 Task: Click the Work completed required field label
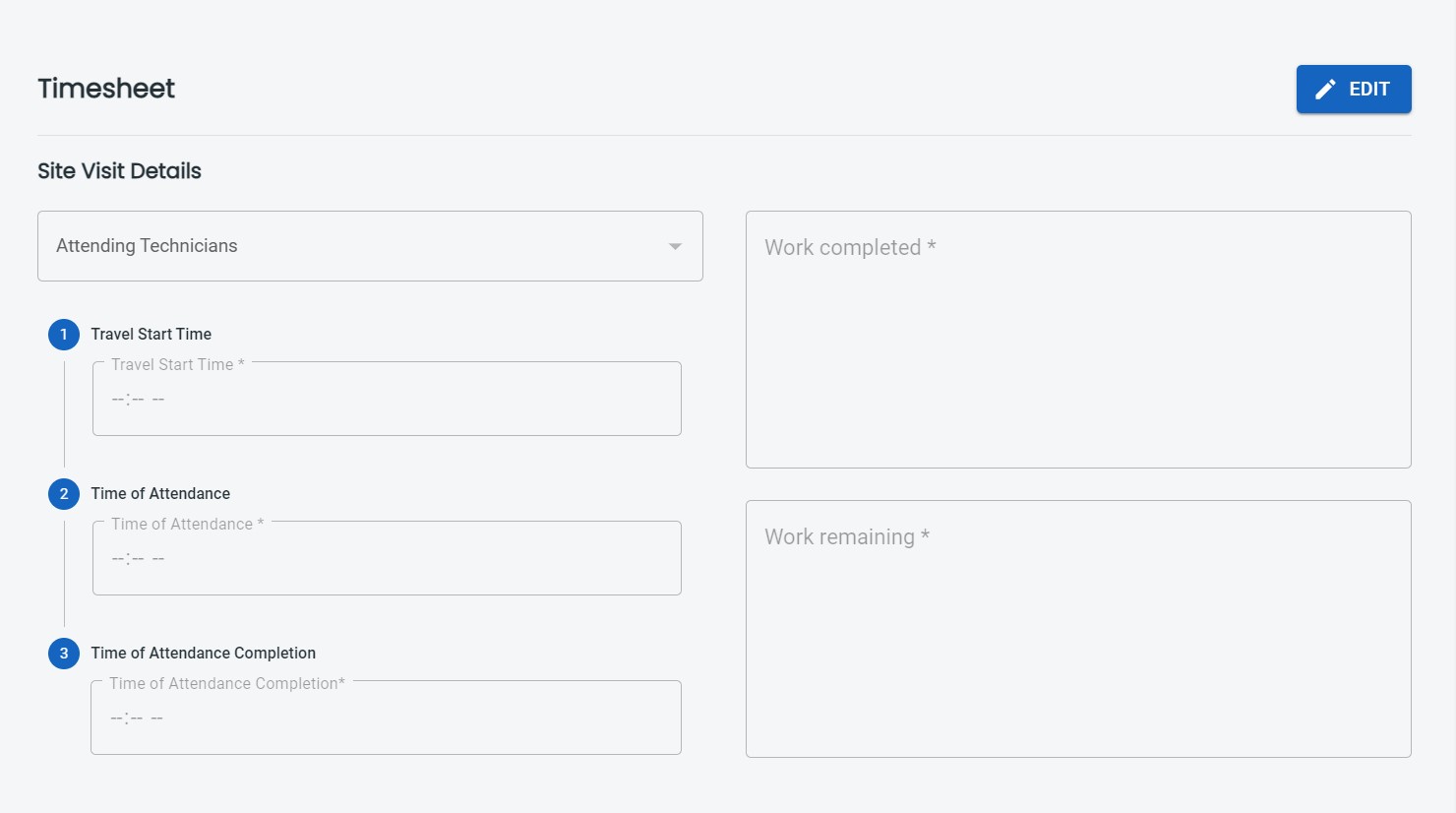(x=848, y=247)
